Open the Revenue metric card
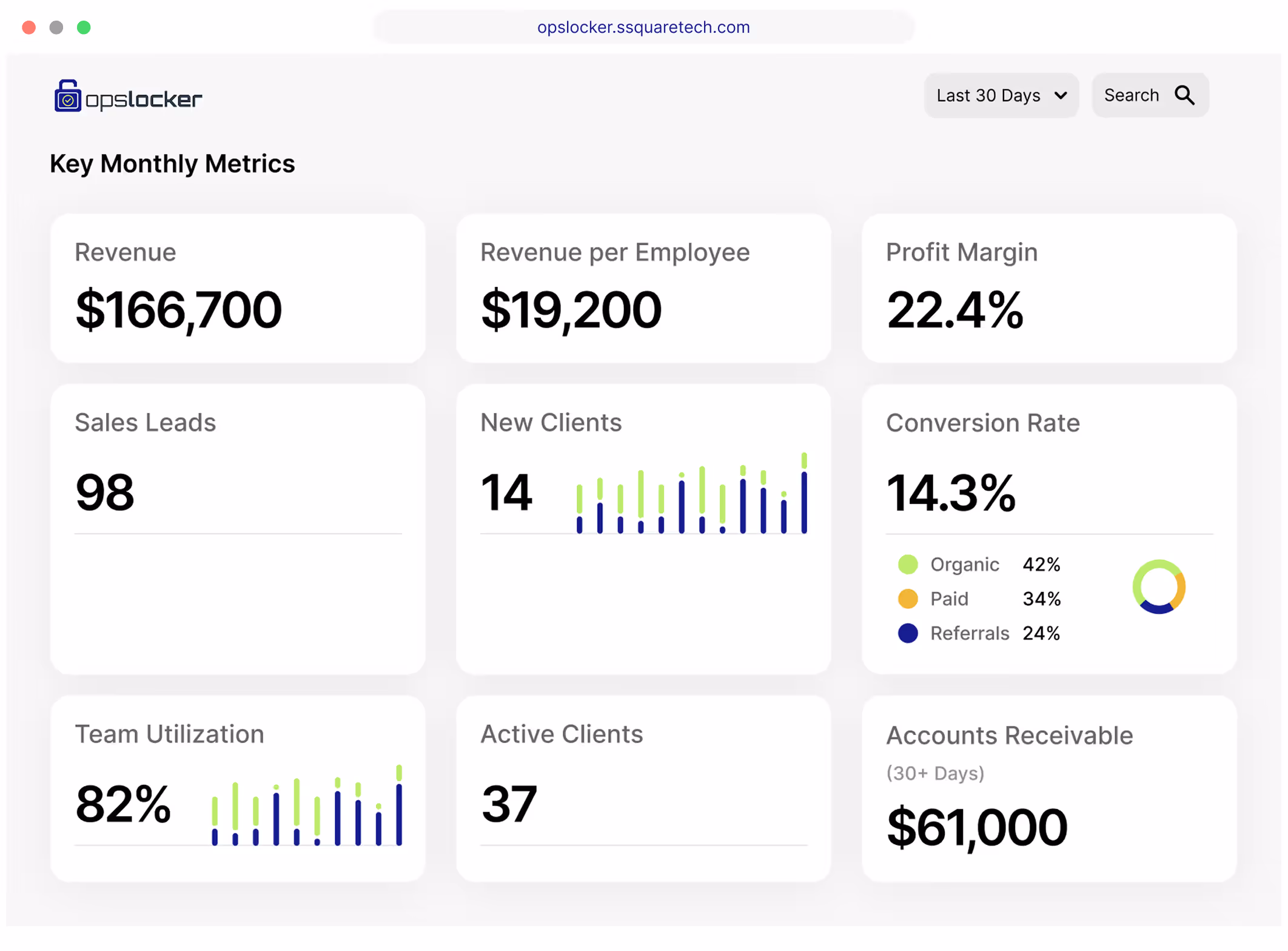 pos(238,288)
